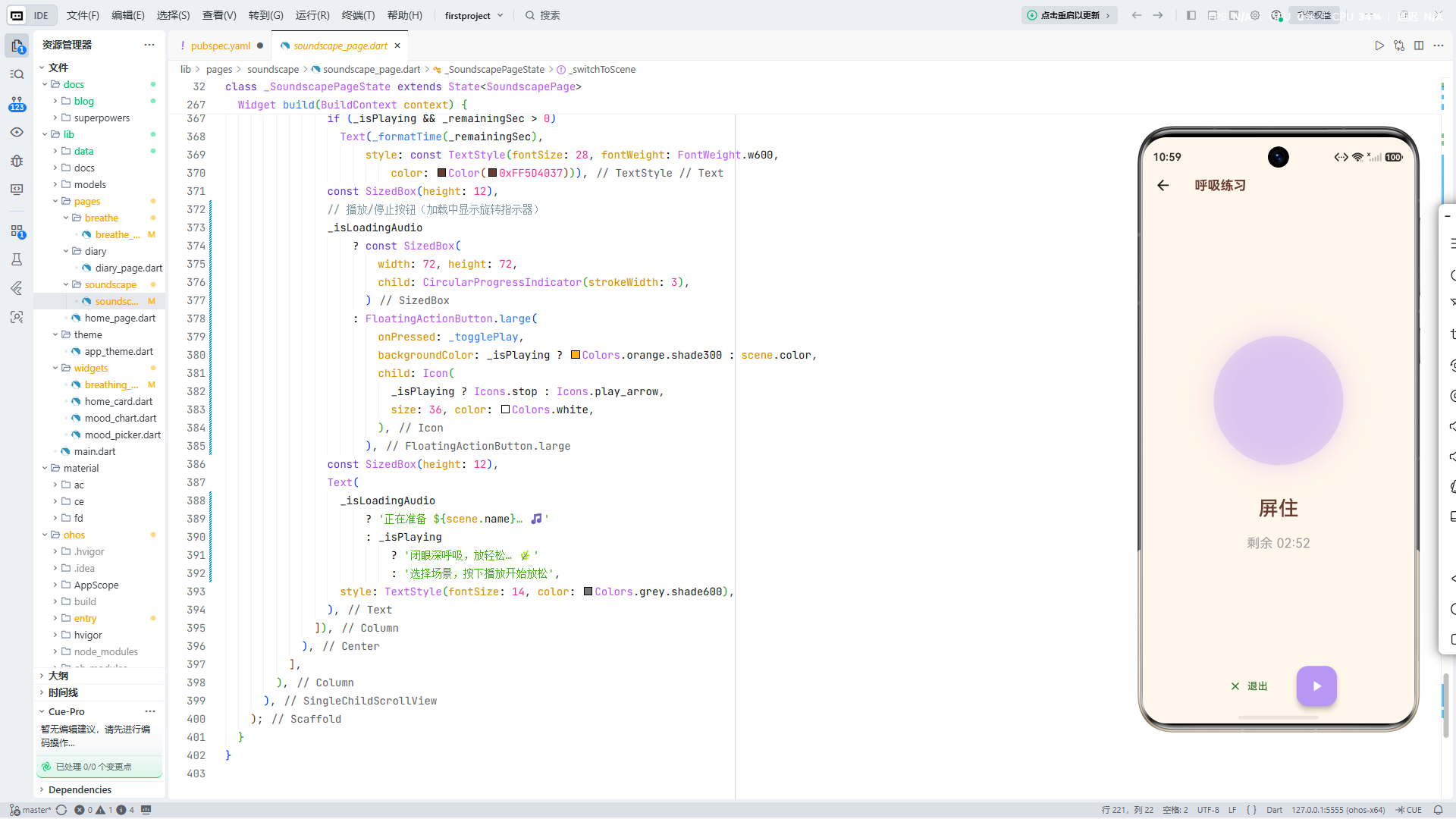Open the Search panel icon in the sidebar

tap(17, 74)
